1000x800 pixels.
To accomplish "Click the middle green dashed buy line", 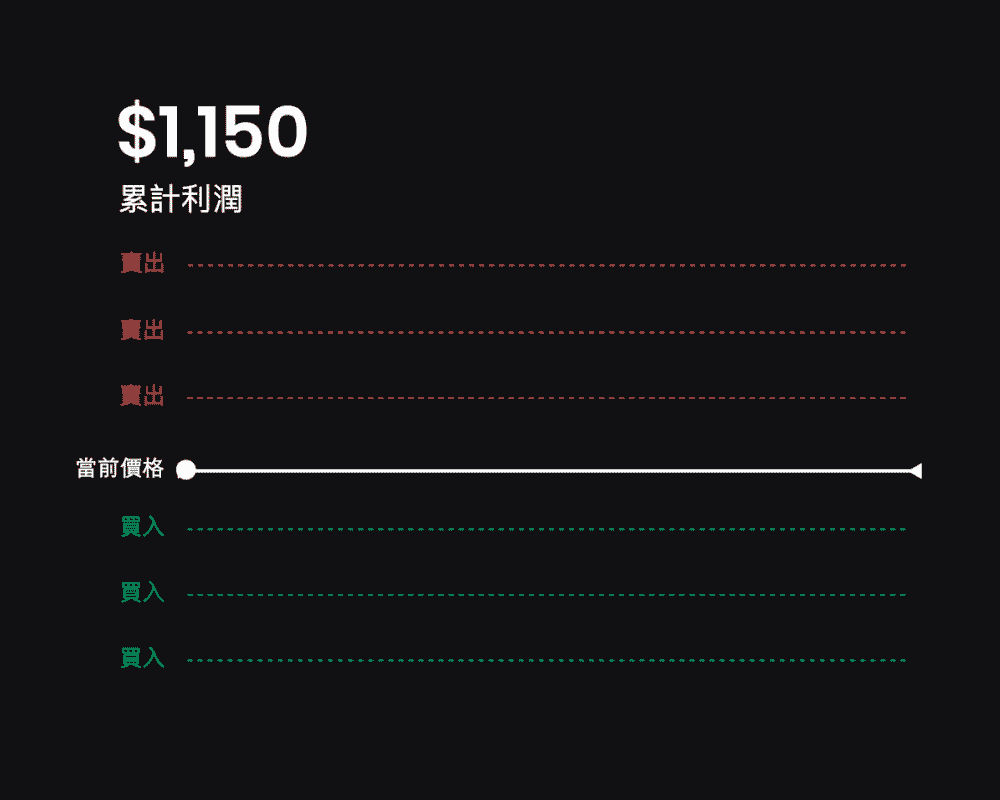I will pos(547,595).
